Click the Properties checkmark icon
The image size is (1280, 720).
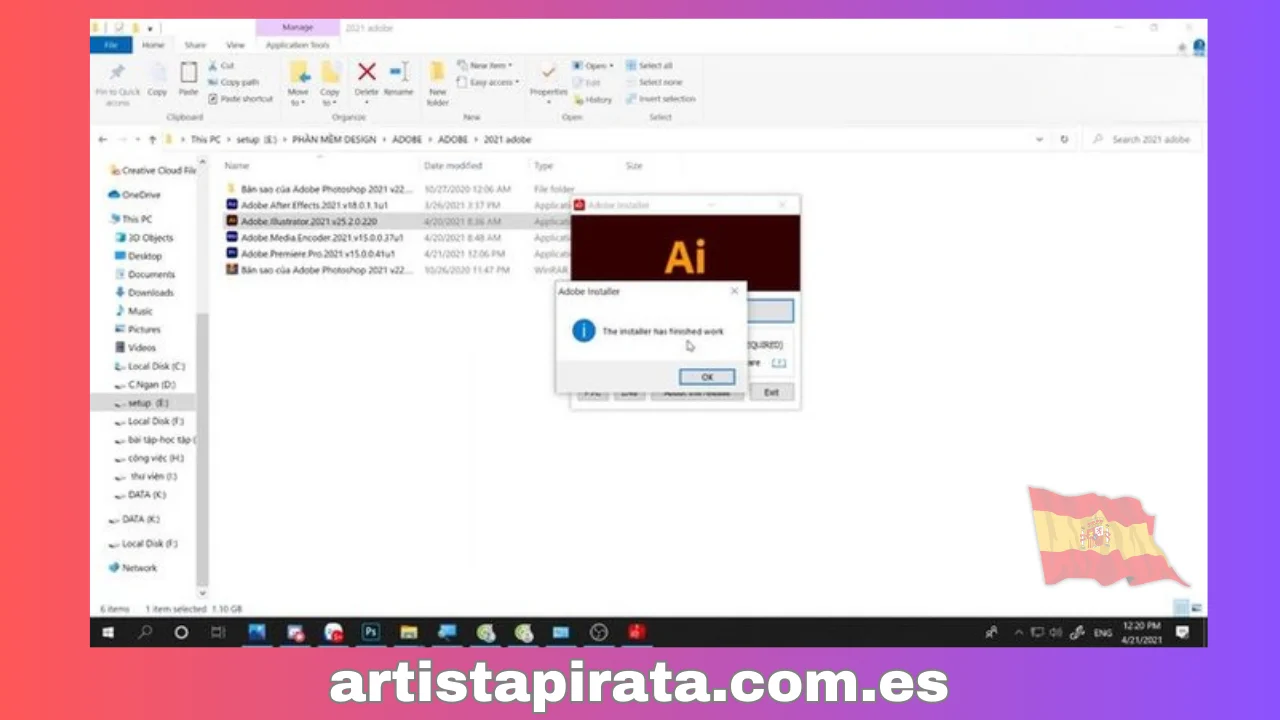[548, 72]
